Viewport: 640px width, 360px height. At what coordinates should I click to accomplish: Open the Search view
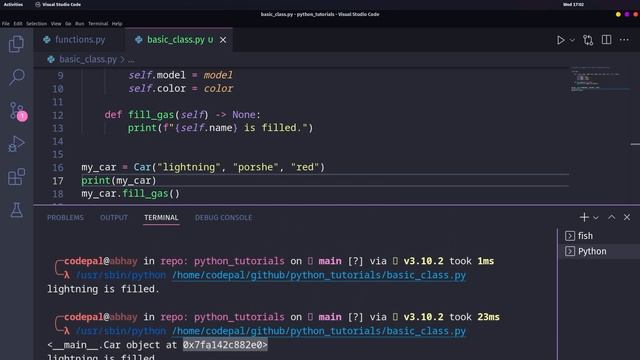click(x=16, y=77)
